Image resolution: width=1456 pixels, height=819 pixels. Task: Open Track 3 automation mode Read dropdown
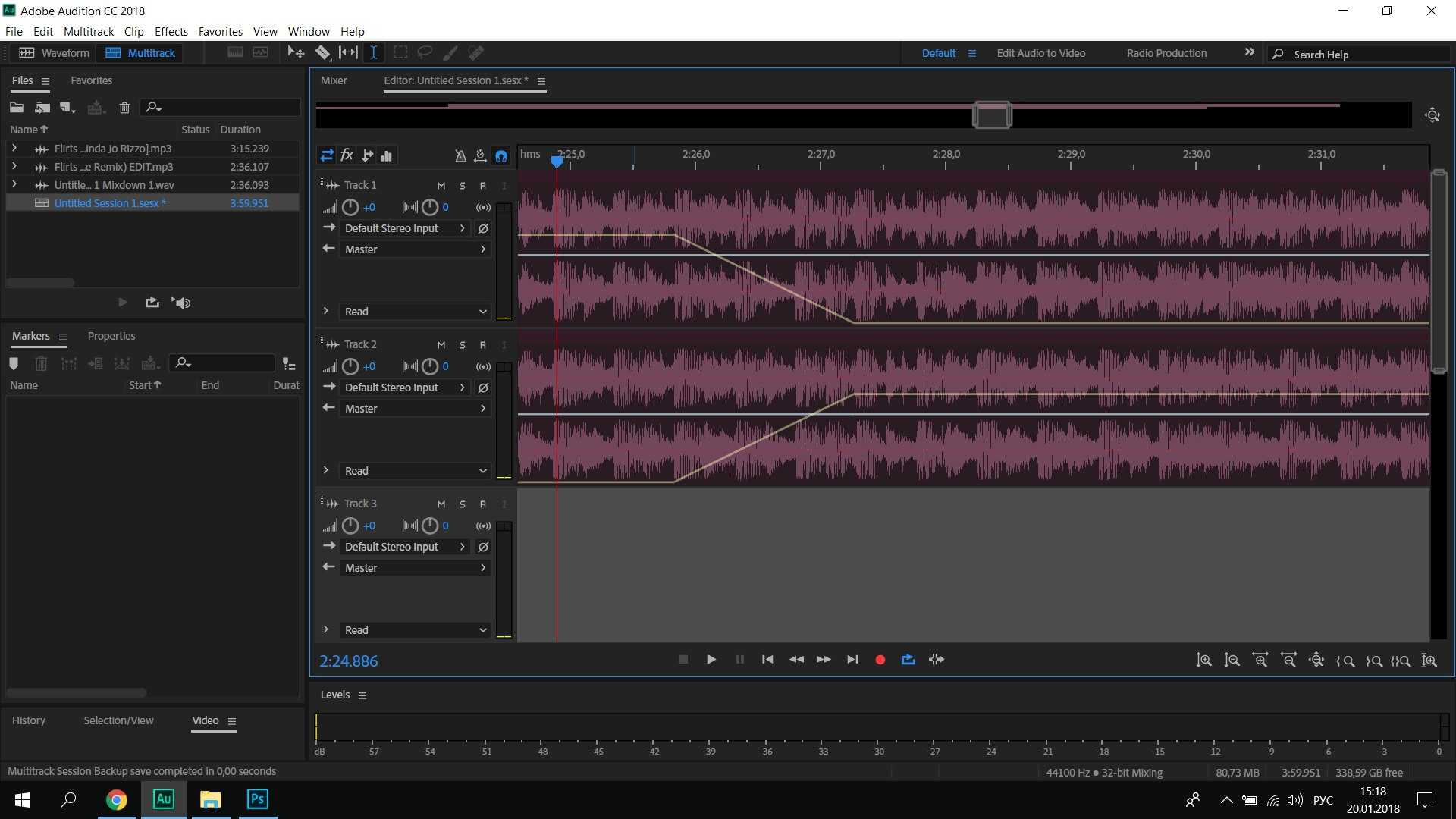tap(415, 630)
